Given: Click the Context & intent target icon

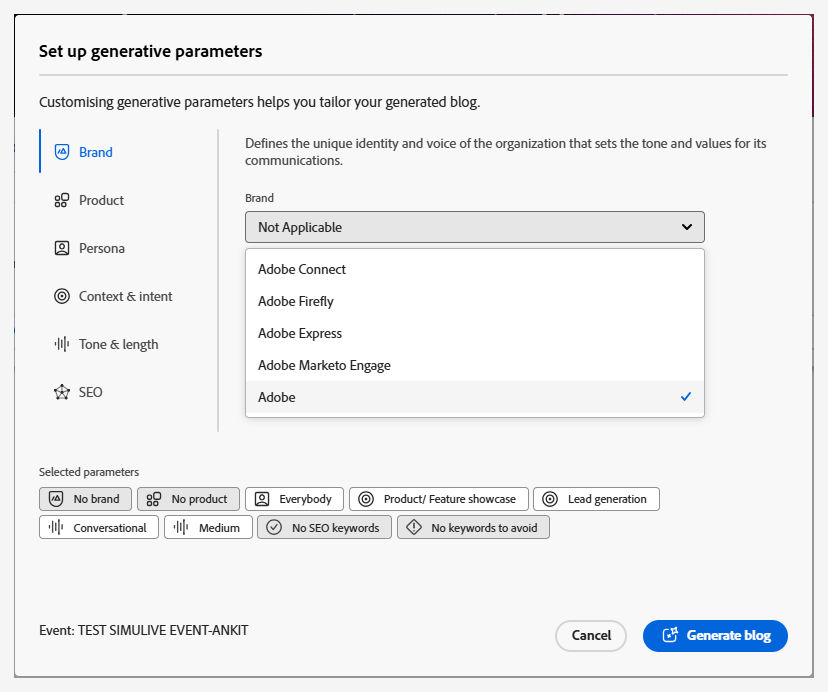Looking at the screenshot, I should tap(62, 296).
